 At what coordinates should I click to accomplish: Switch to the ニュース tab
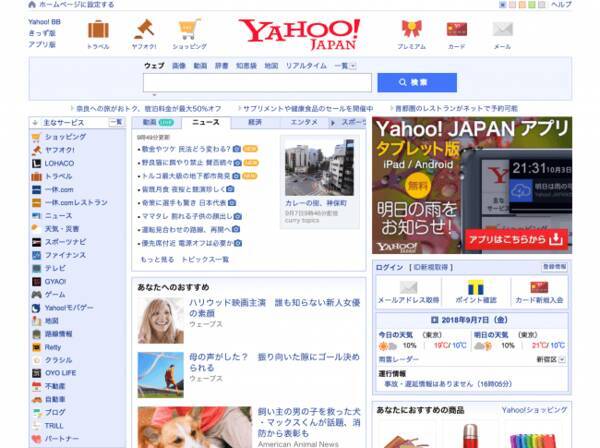[x=206, y=122]
